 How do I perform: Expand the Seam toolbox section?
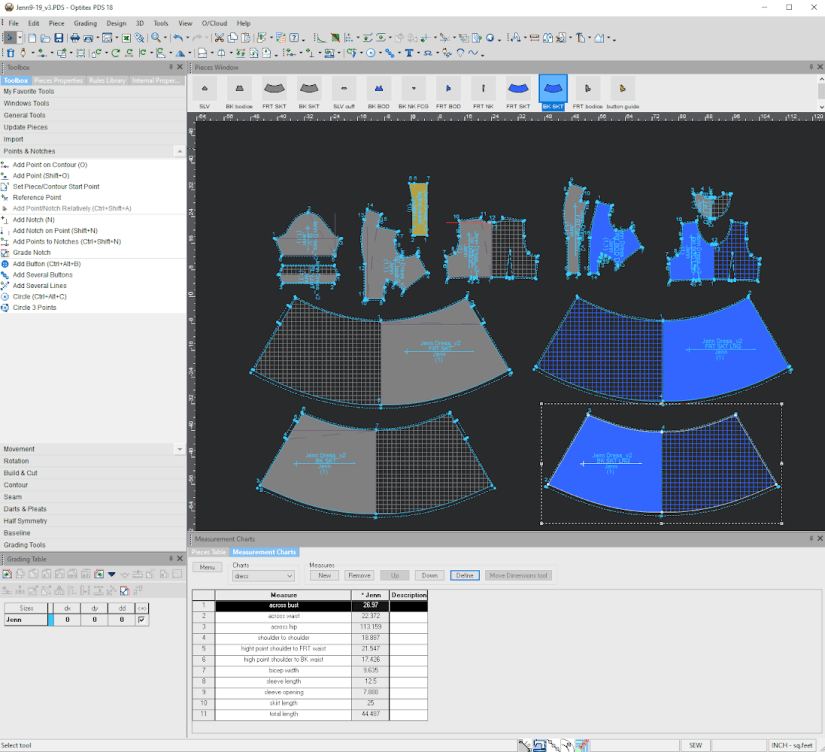click(12, 497)
